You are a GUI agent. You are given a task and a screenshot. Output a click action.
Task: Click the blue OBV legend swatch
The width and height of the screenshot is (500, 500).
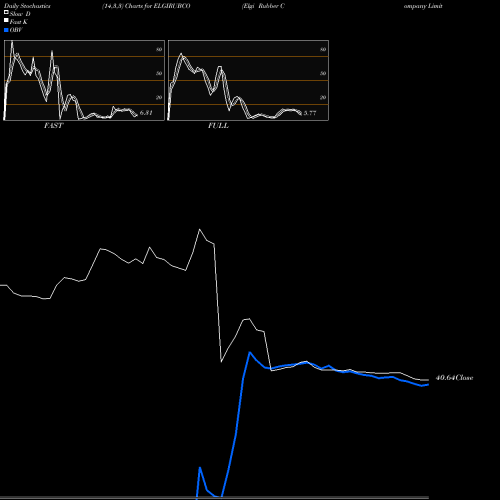click(6, 30)
